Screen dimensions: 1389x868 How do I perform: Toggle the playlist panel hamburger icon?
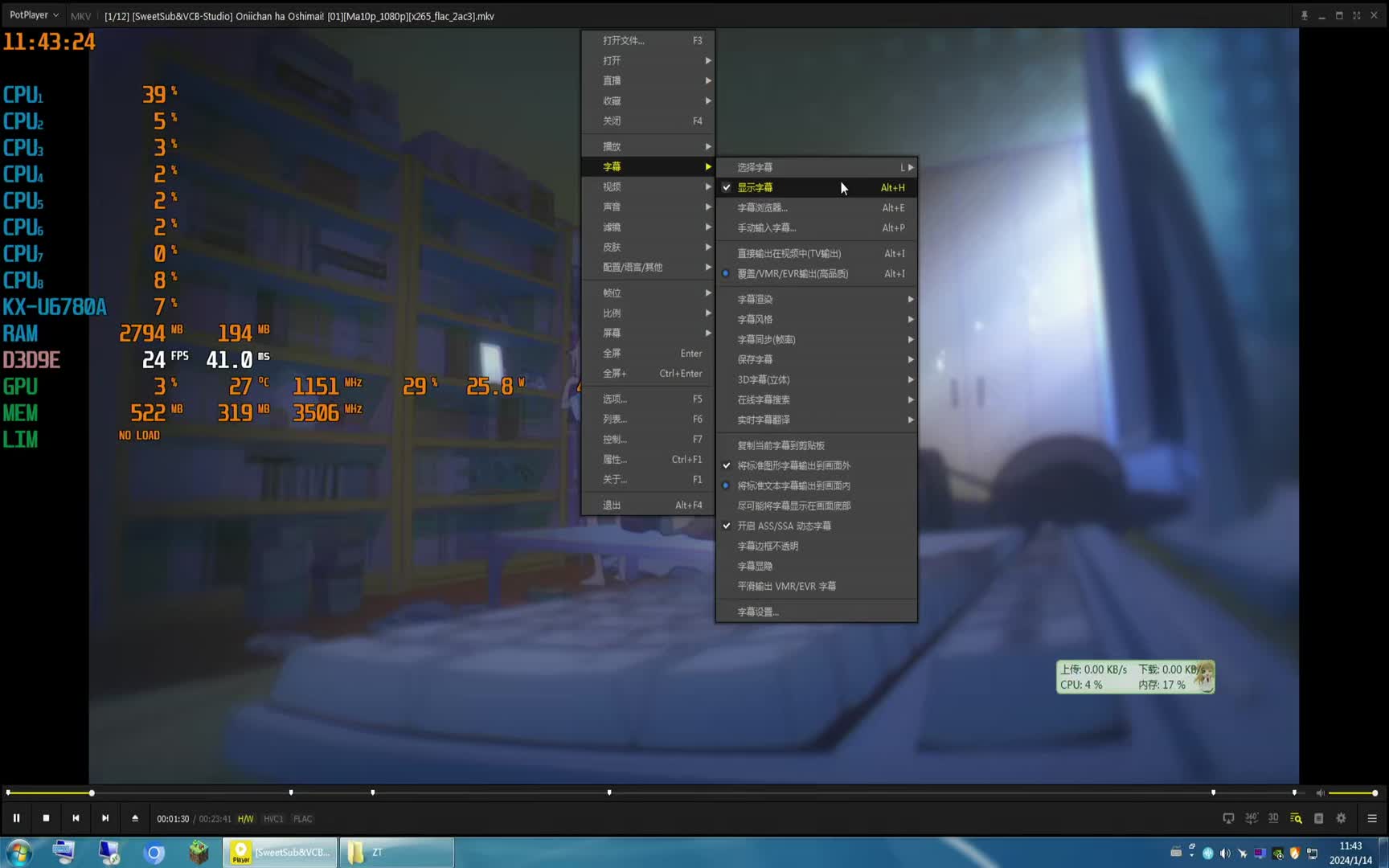coord(1372,818)
